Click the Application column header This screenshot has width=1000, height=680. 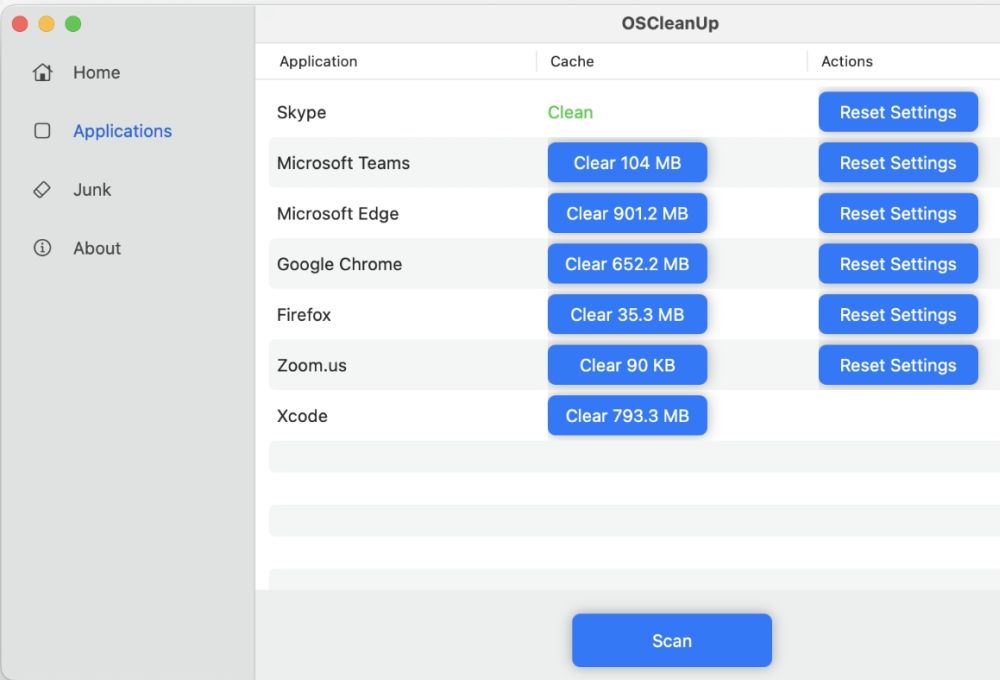pos(318,61)
